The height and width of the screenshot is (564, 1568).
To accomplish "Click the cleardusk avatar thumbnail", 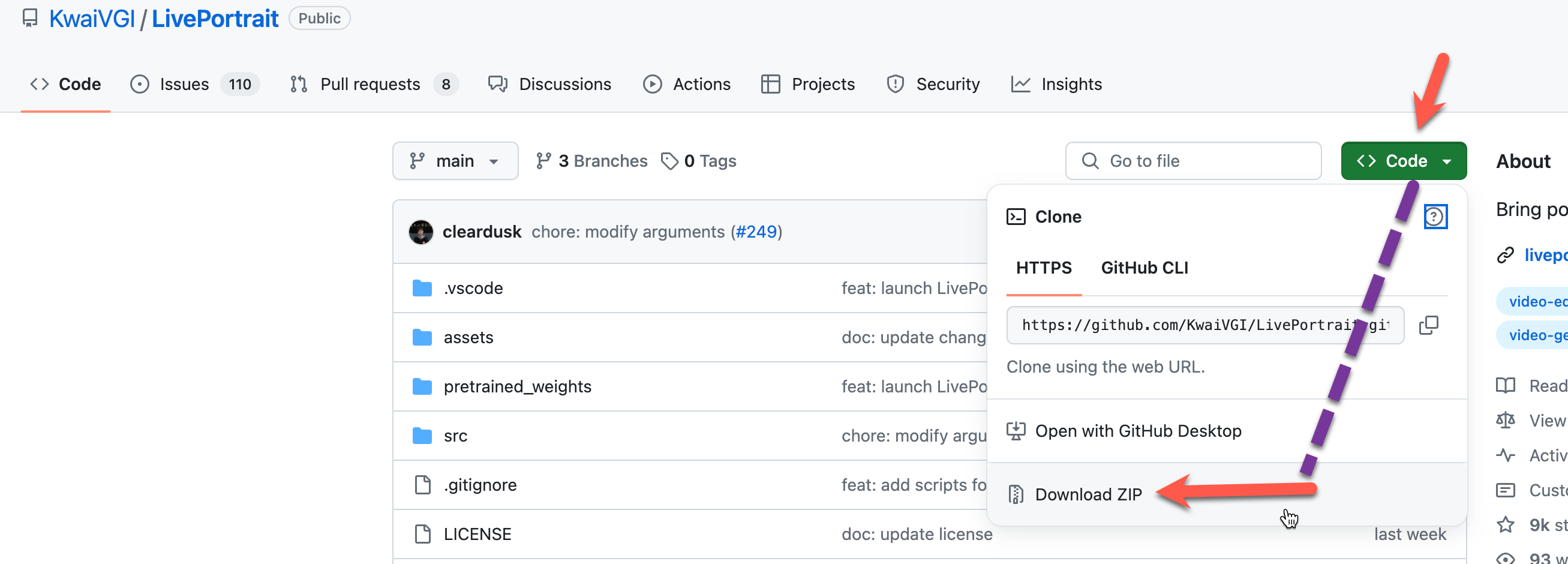I will coord(420,232).
